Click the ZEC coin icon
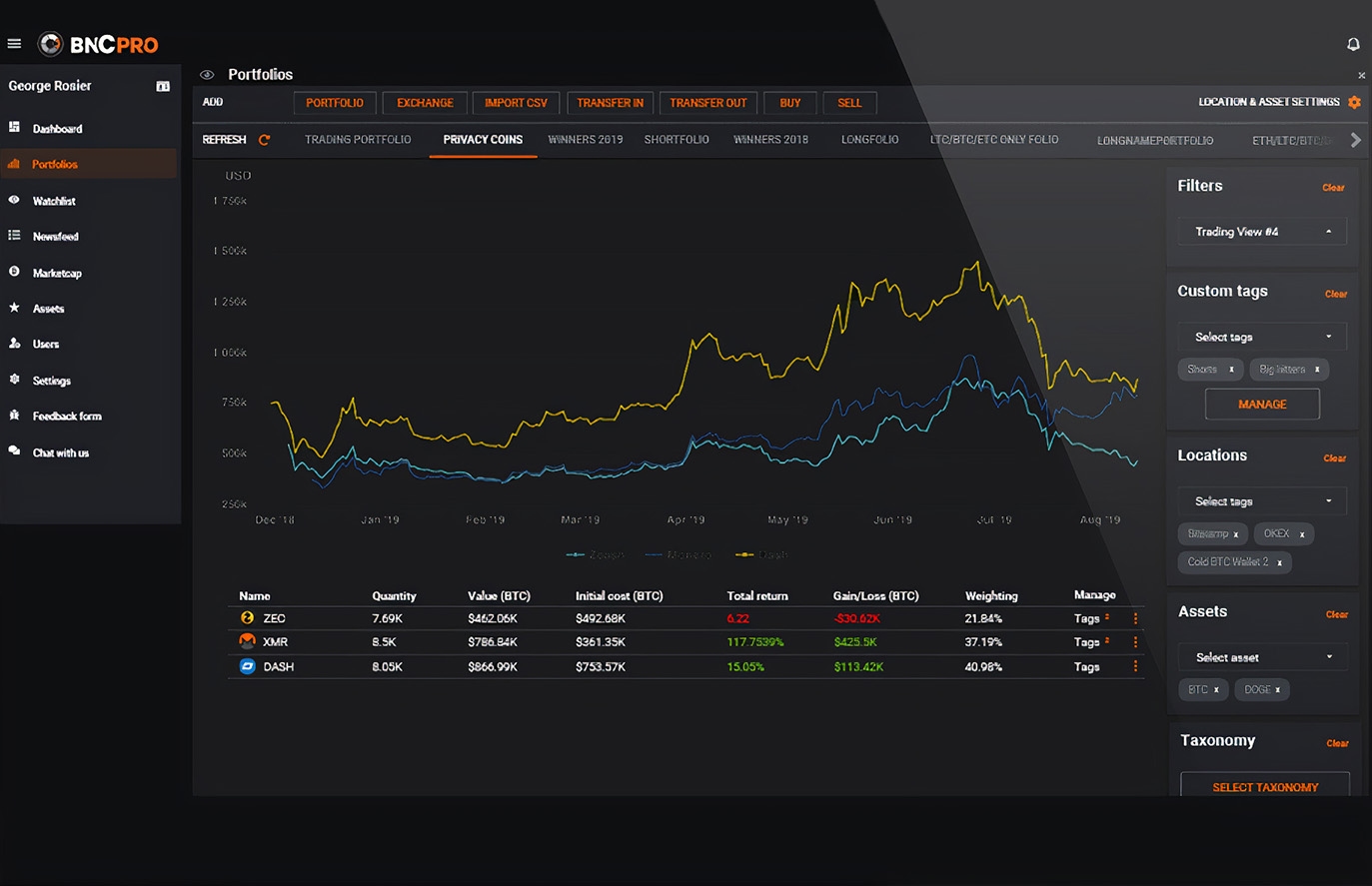 (248, 618)
